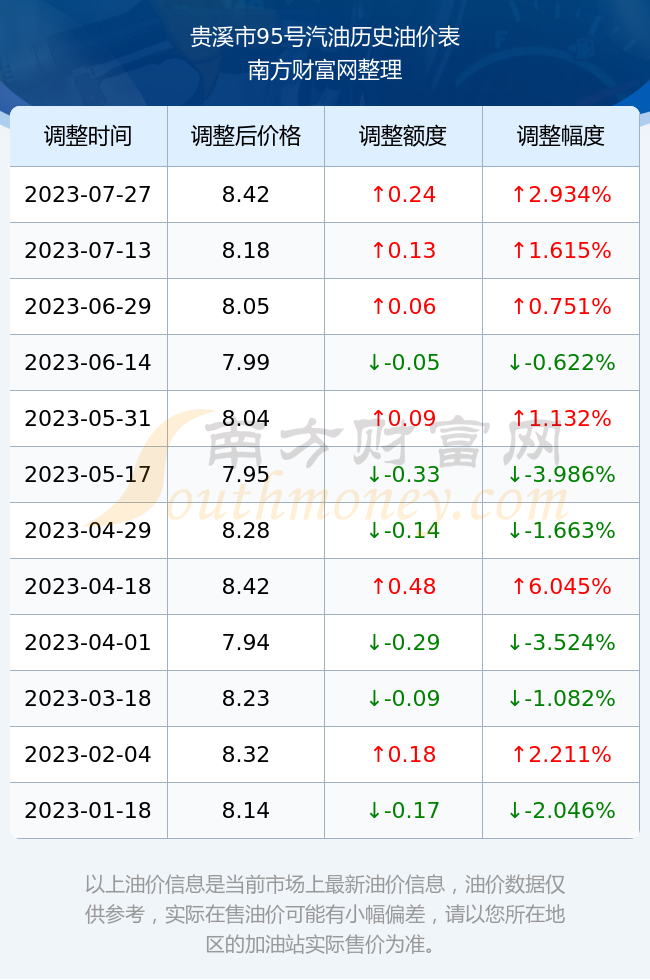Click the green down arrow -0.05 value
Image resolution: width=650 pixels, height=980 pixels.
[x=403, y=362]
